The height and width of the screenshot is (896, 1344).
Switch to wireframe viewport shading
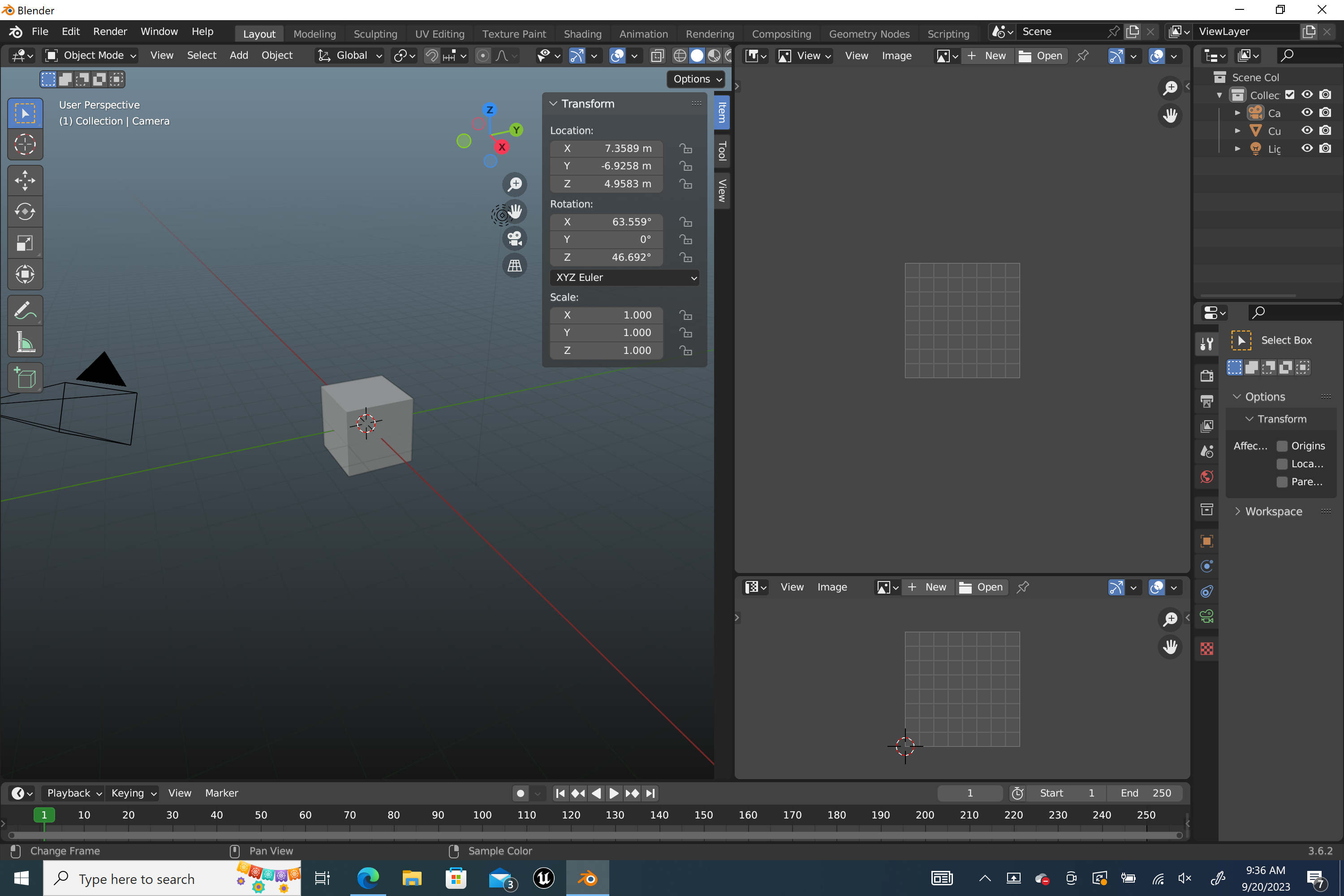680,56
